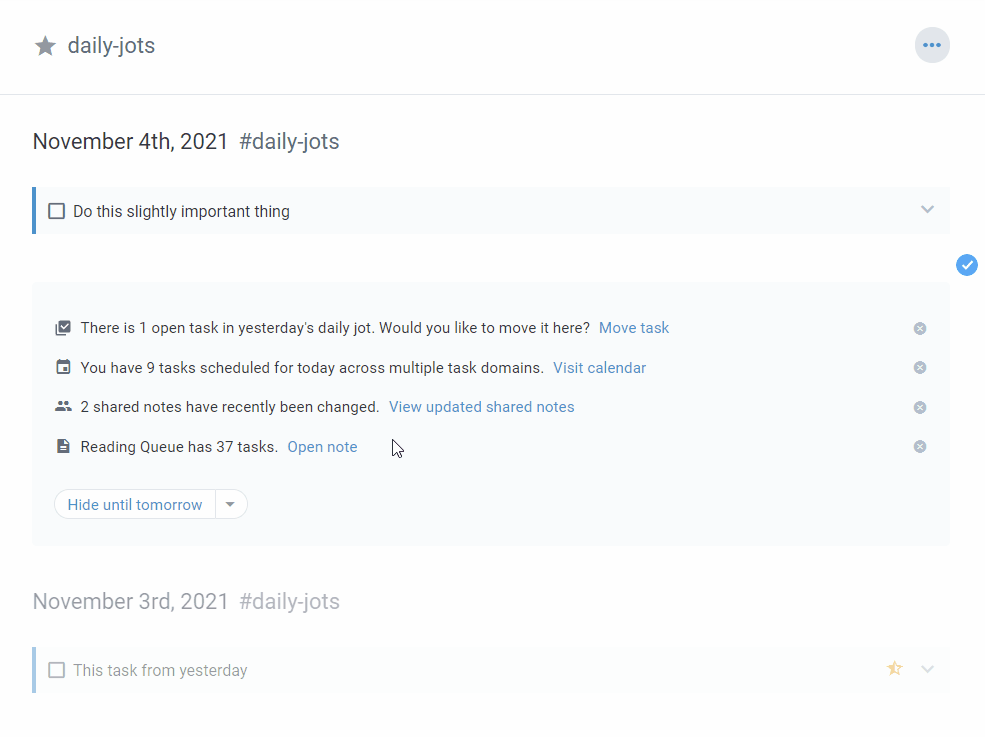985x737 pixels.
Task: Click the 'This task from yesterday' text
Action: click(x=160, y=670)
